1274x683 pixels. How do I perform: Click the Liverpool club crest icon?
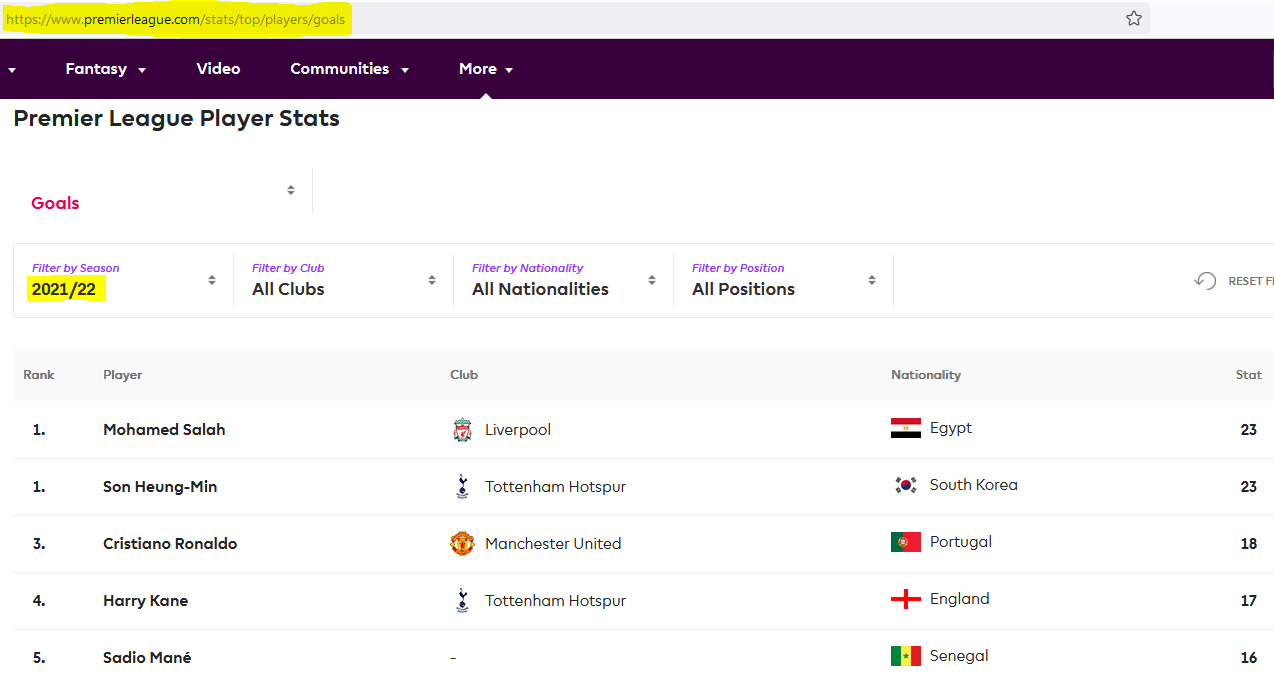(x=461, y=430)
